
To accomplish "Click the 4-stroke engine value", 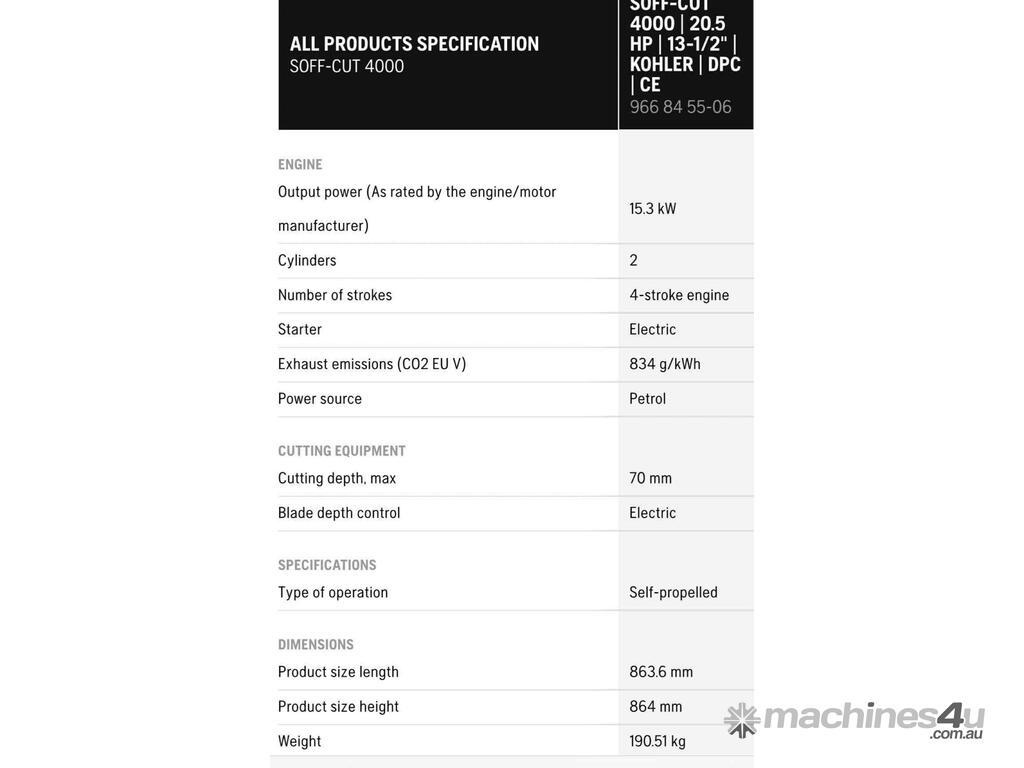I will [679, 295].
